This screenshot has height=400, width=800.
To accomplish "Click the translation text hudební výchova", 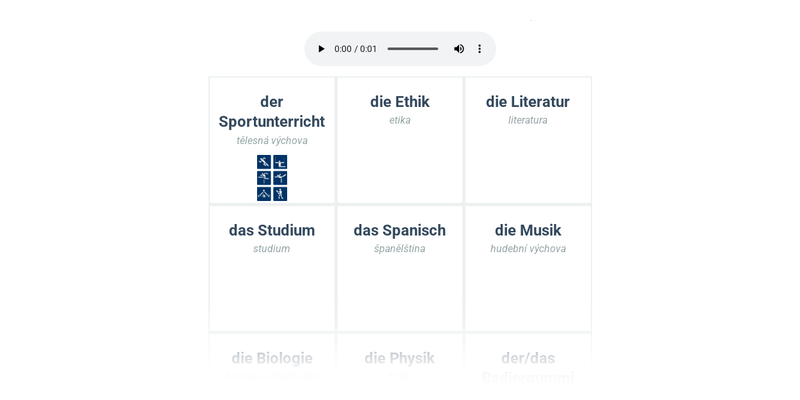I will tap(528, 249).
